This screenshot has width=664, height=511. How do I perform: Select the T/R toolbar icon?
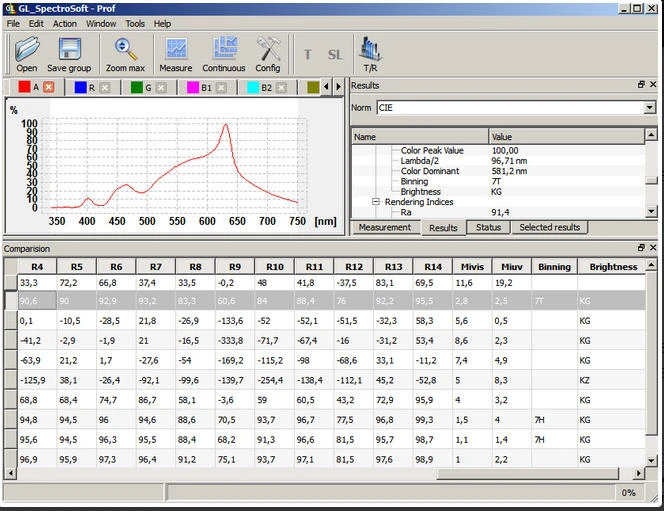pos(370,49)
